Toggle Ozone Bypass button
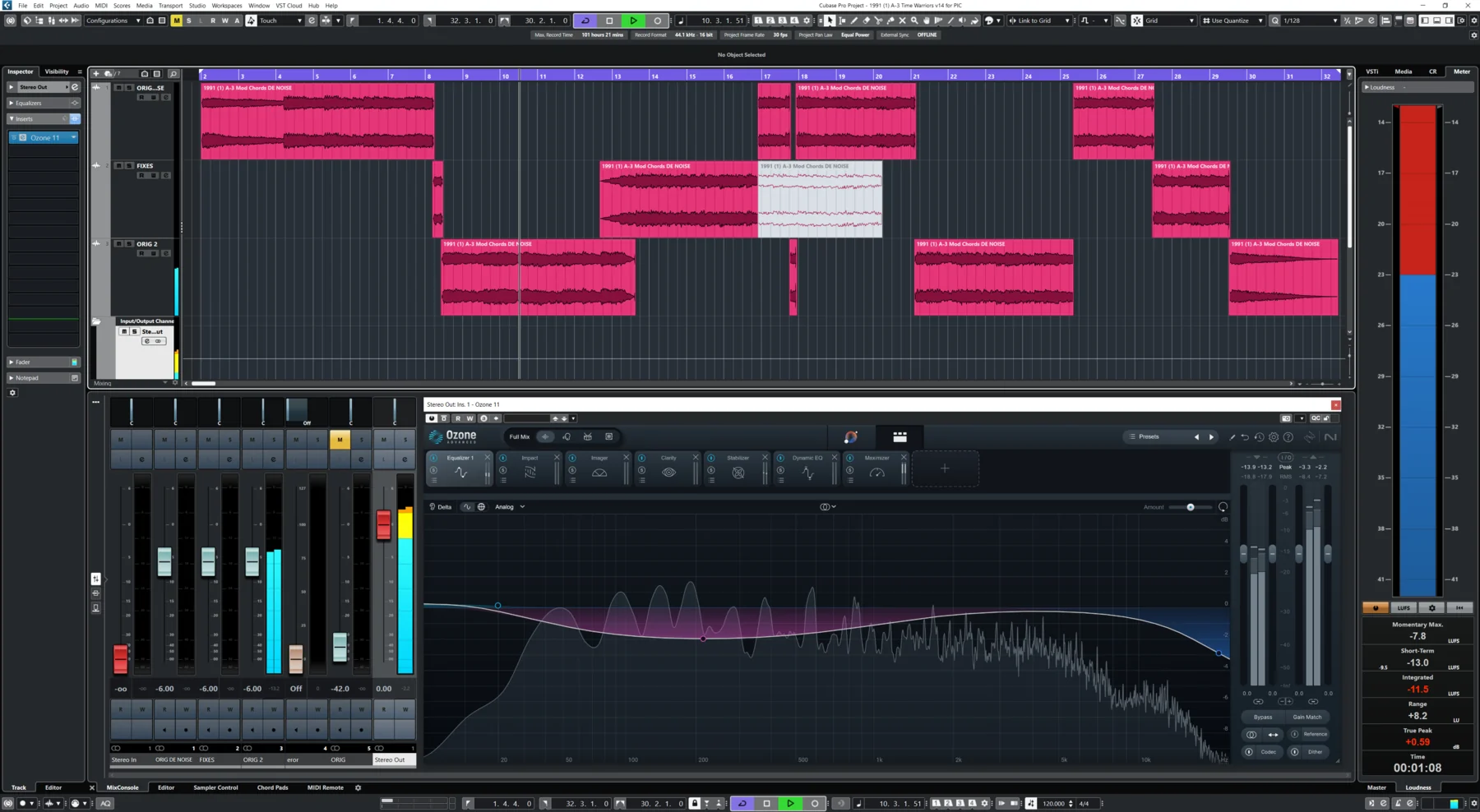This screenshot has width=1480, height=812. pos(1263,717)
